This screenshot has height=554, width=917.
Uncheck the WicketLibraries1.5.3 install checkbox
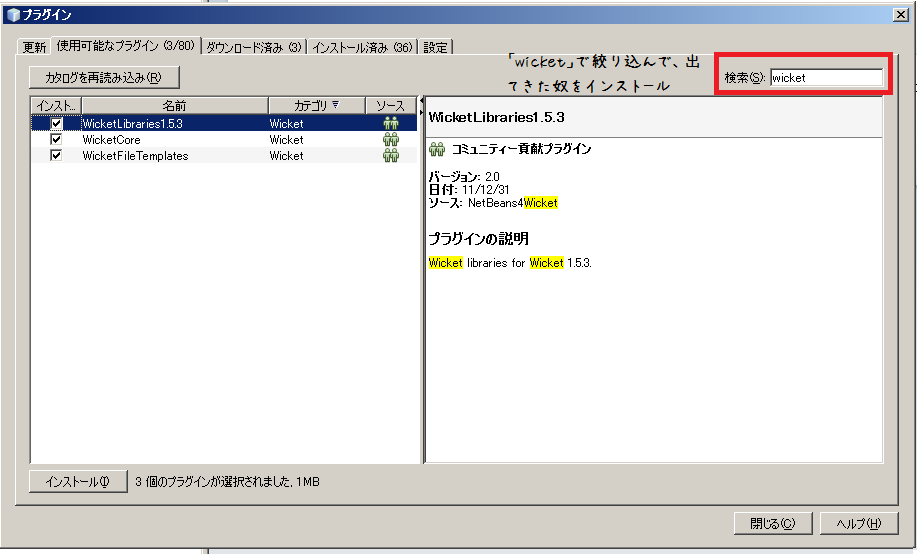pos(56,123)
